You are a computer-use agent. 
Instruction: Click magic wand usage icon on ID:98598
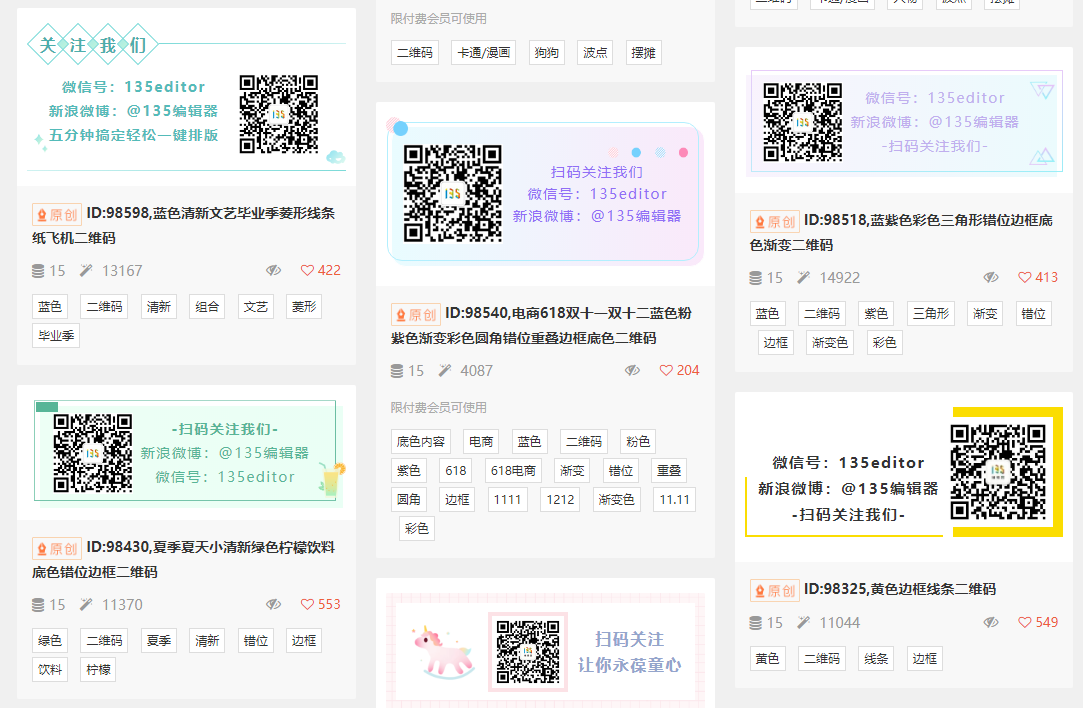86,270
